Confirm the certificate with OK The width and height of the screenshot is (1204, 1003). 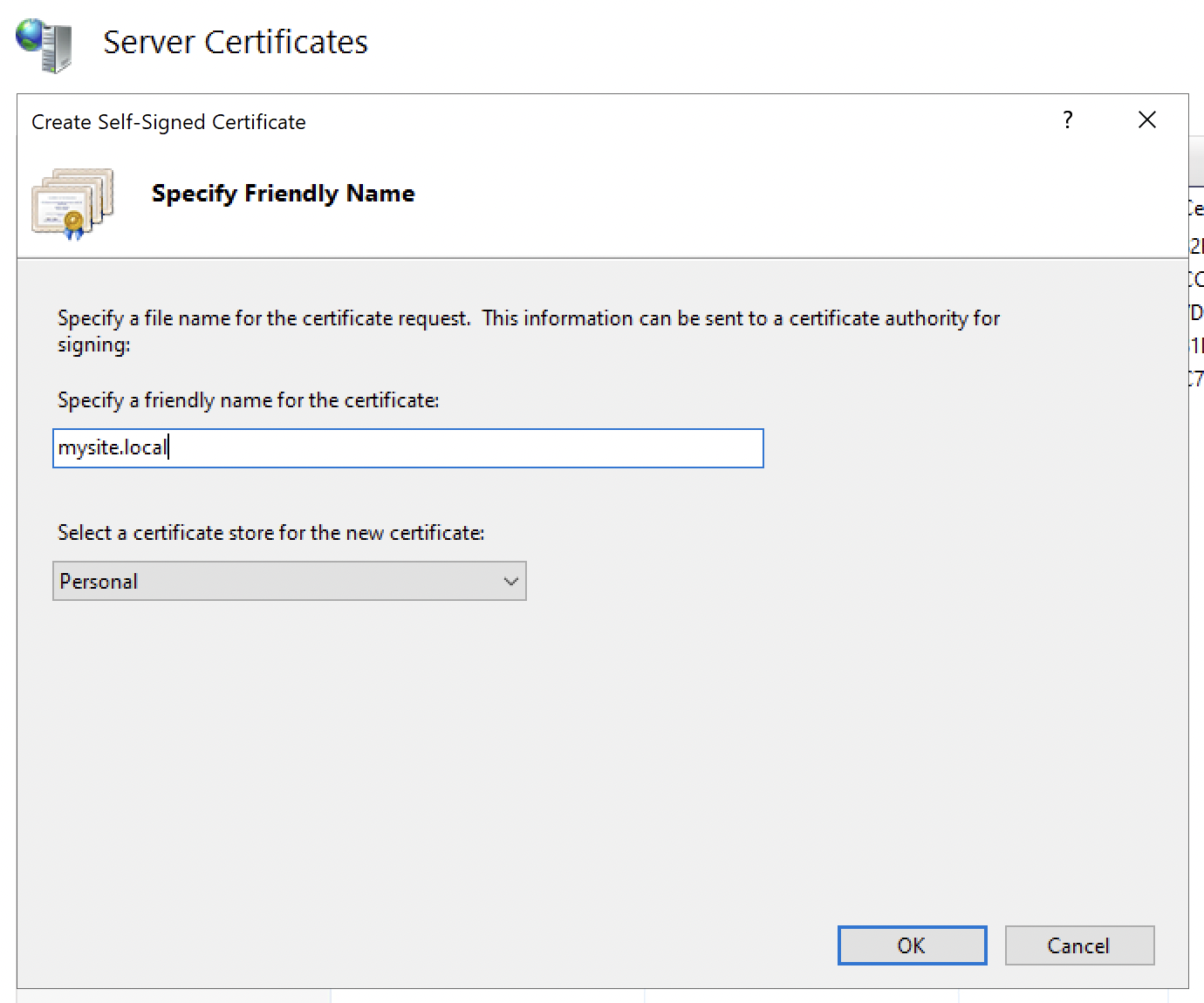click(912, 945)
